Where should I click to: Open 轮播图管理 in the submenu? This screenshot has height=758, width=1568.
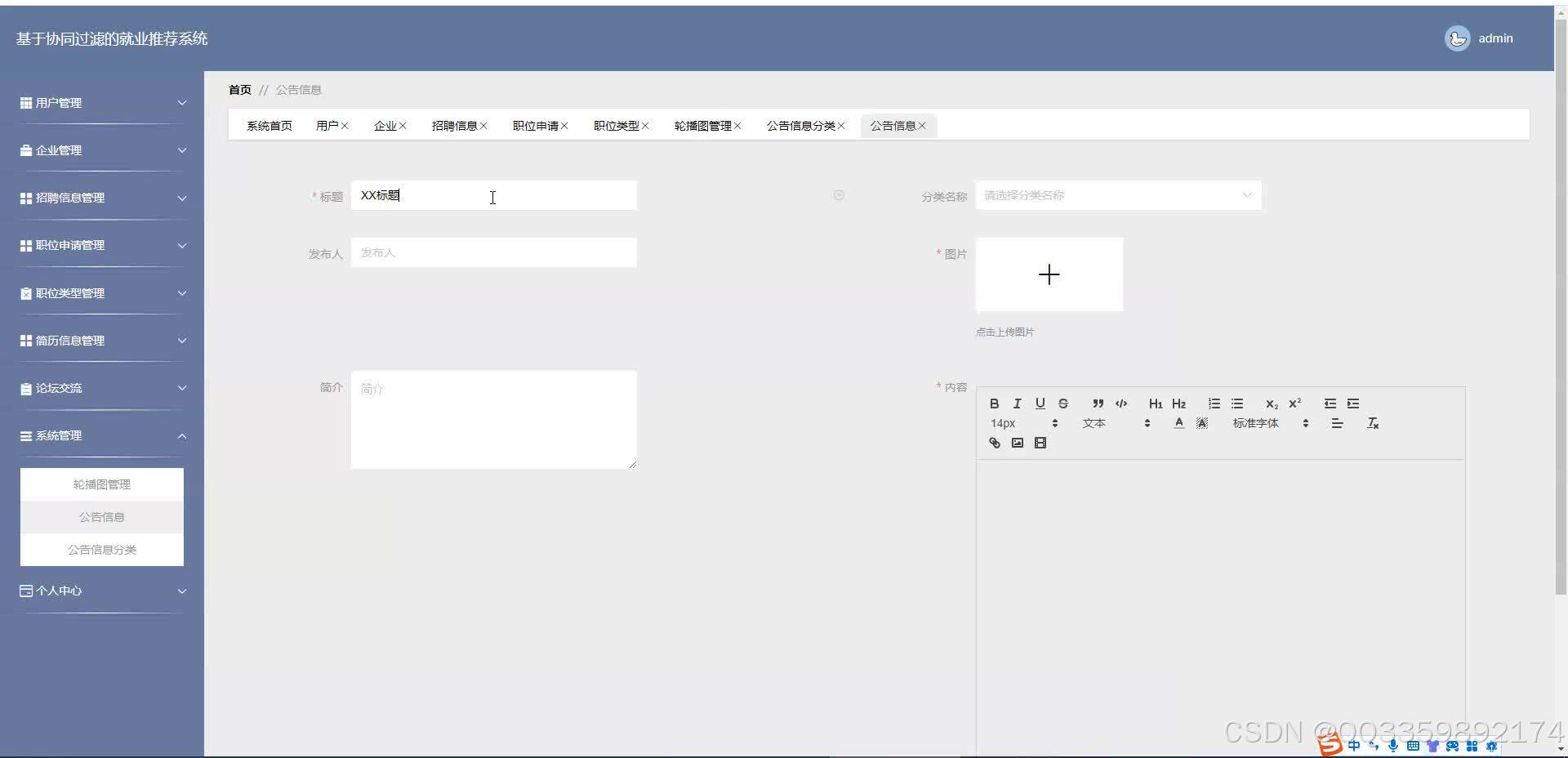[102, 484]
